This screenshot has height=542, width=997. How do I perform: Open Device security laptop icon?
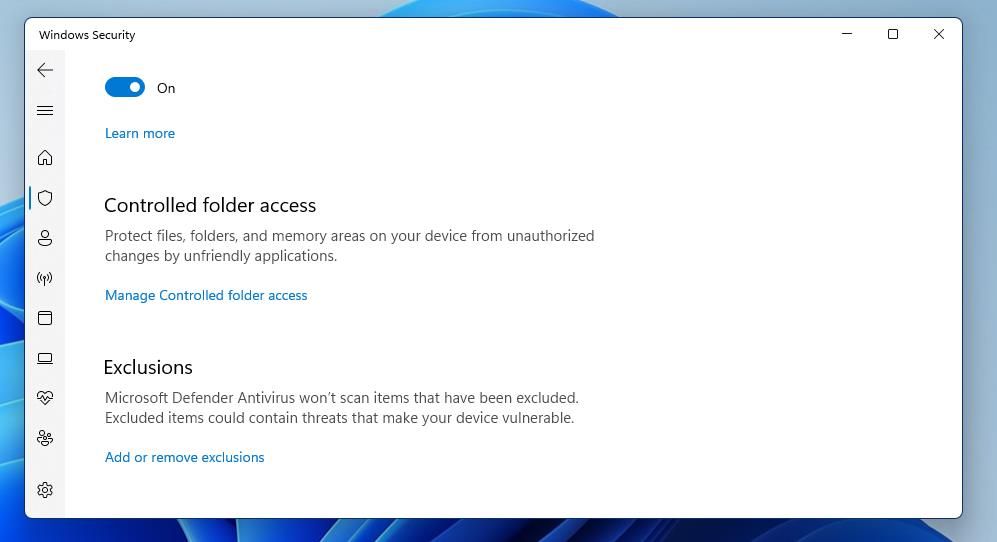[45, 358]
